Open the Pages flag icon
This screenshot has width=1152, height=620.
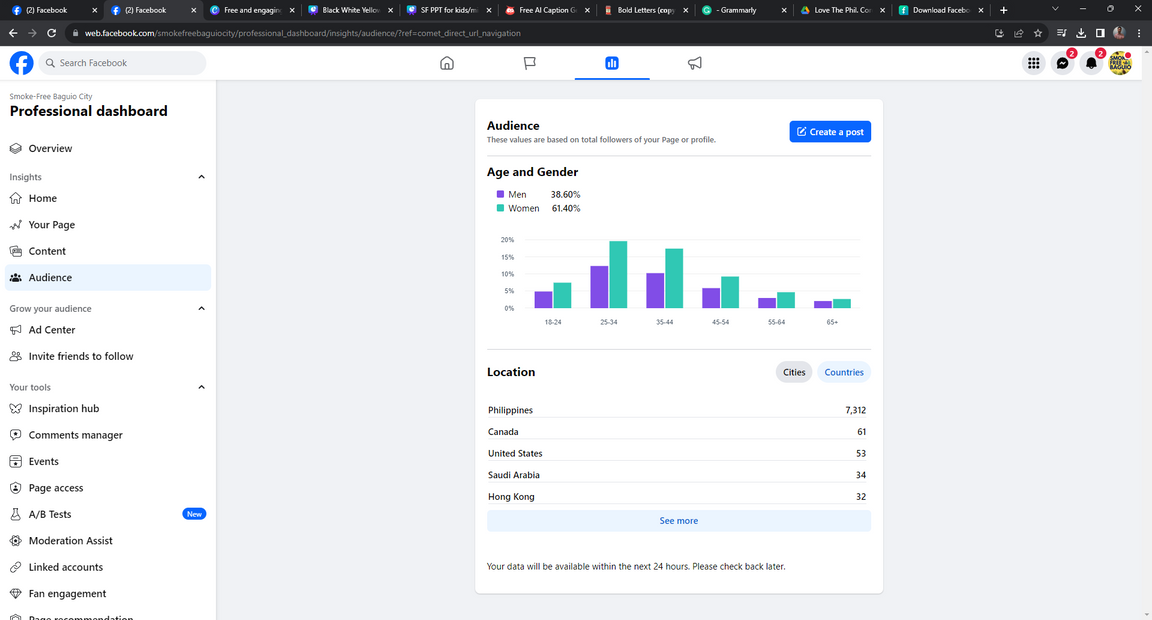[530, 63]
